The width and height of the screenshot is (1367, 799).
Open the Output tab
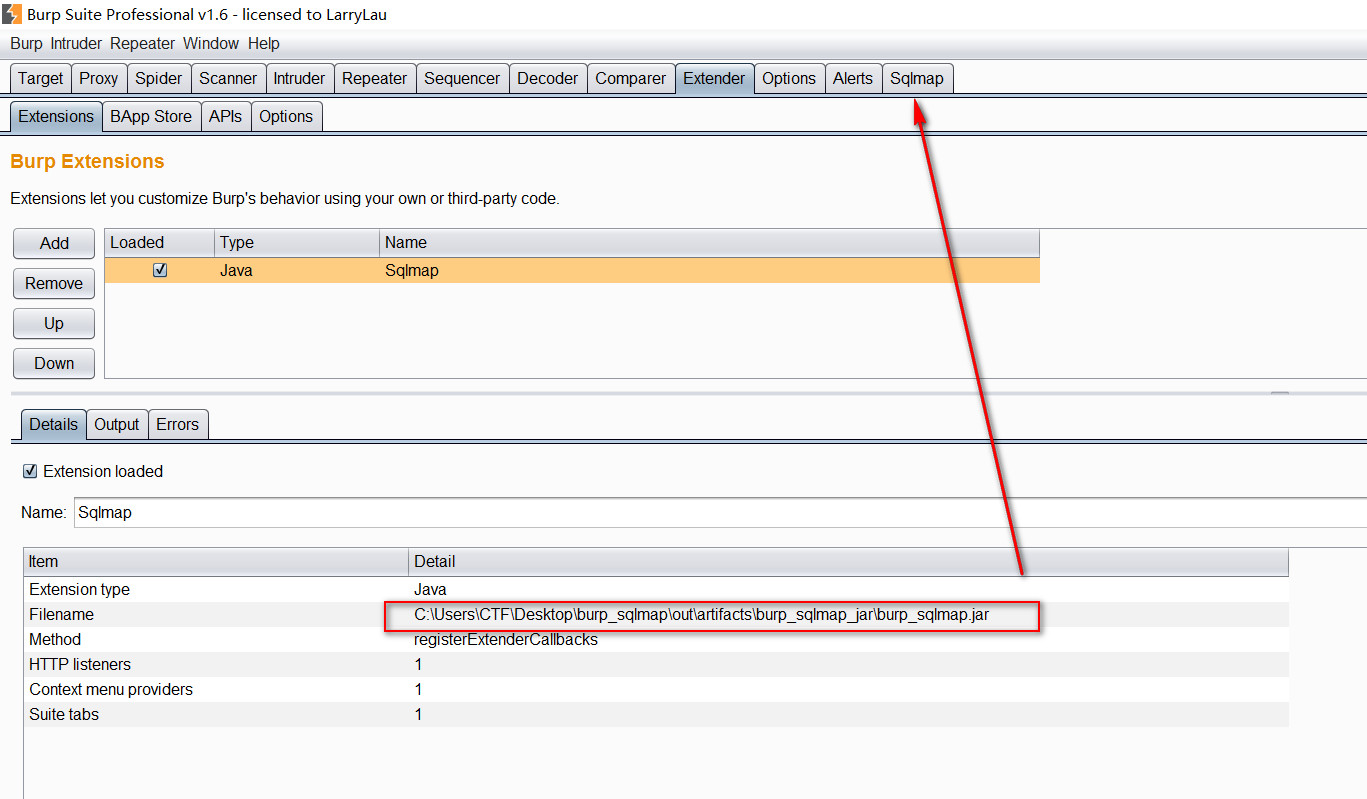point(117,424)
